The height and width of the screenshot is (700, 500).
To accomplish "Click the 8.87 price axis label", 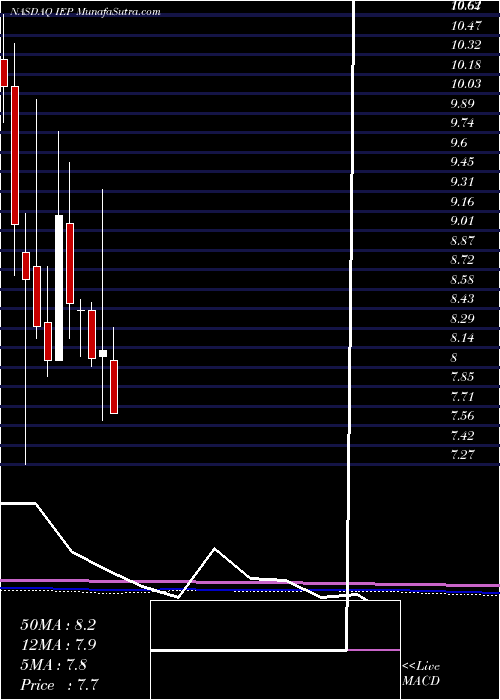I will (x=462, y=241).
